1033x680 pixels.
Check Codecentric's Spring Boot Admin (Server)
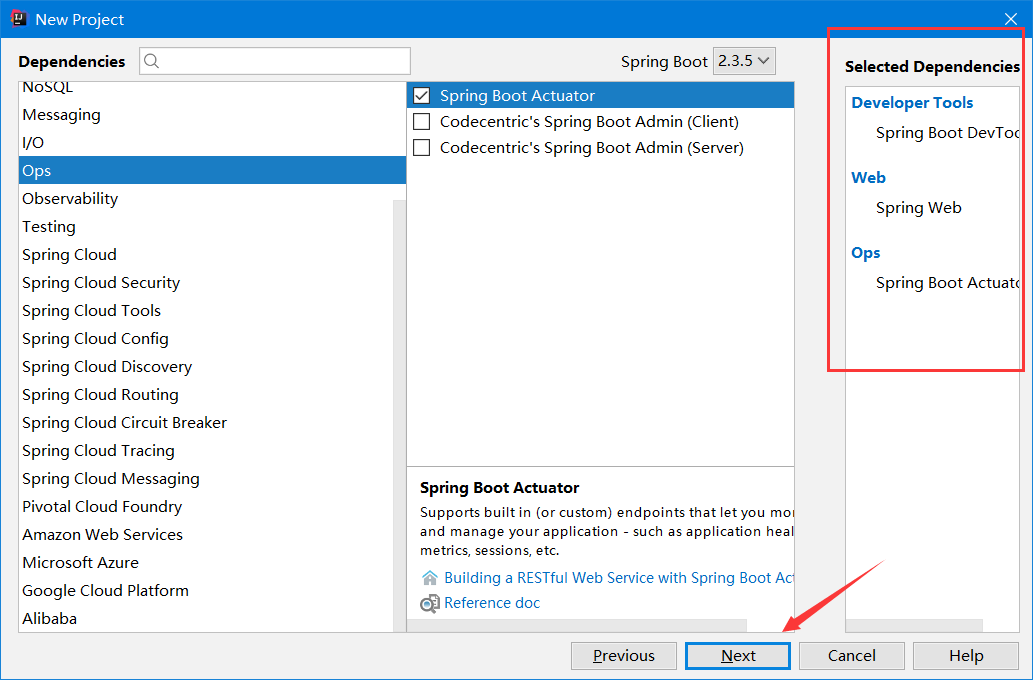(x=422, y=148)
